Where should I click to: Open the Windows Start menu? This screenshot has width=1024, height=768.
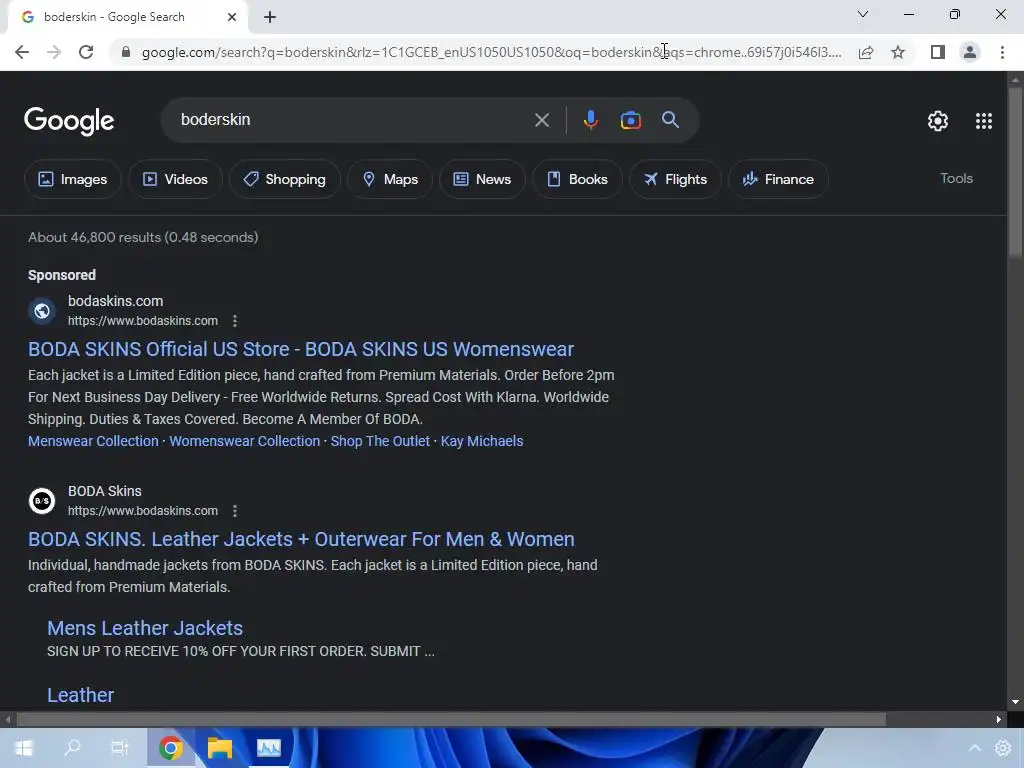point(23,748)
